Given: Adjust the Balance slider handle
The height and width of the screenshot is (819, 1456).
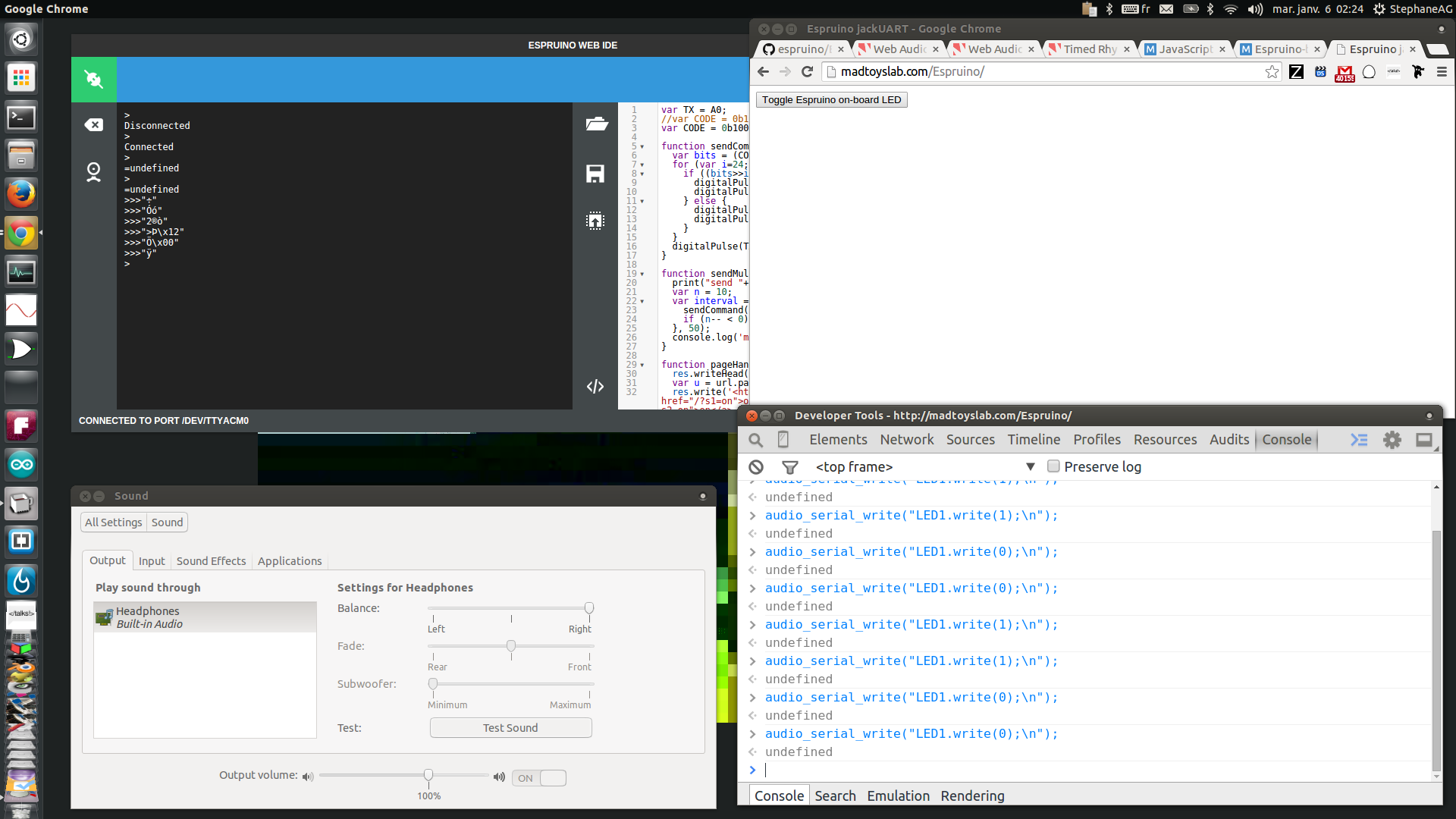Looking at the screenshot, I should [589, 608].
